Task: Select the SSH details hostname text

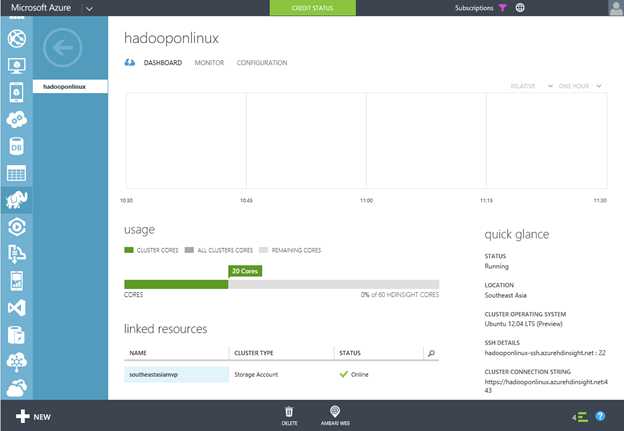Action: click(x=545, y=353)
